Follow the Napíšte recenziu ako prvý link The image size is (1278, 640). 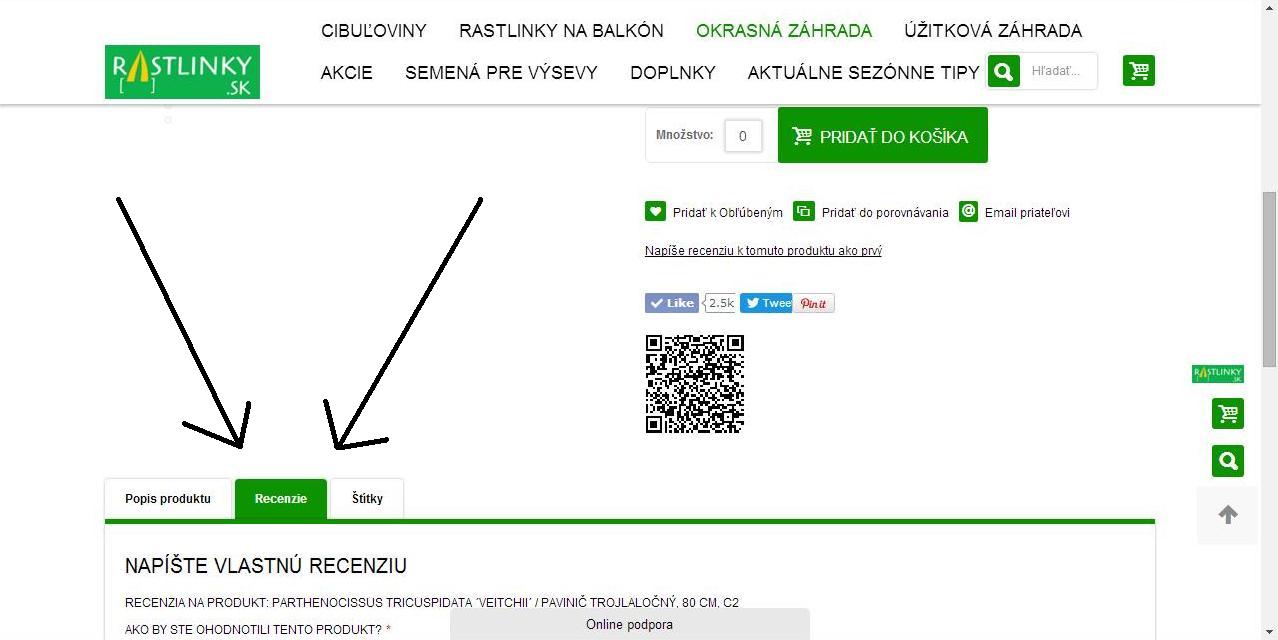763,251
